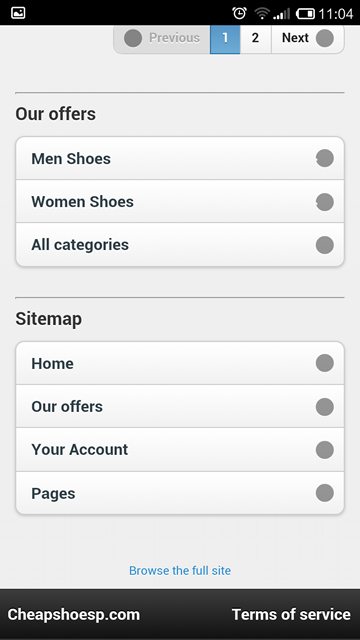
Task: Click the arrow icon beside All categories
Action: (x=324, y=245)
